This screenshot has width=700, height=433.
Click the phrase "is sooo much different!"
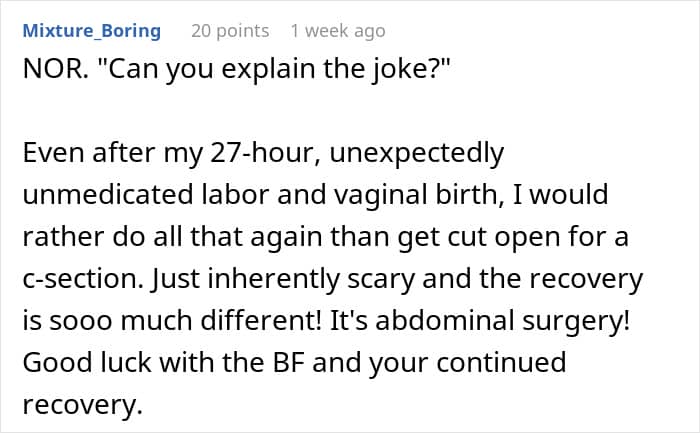(x=172, y=321)
